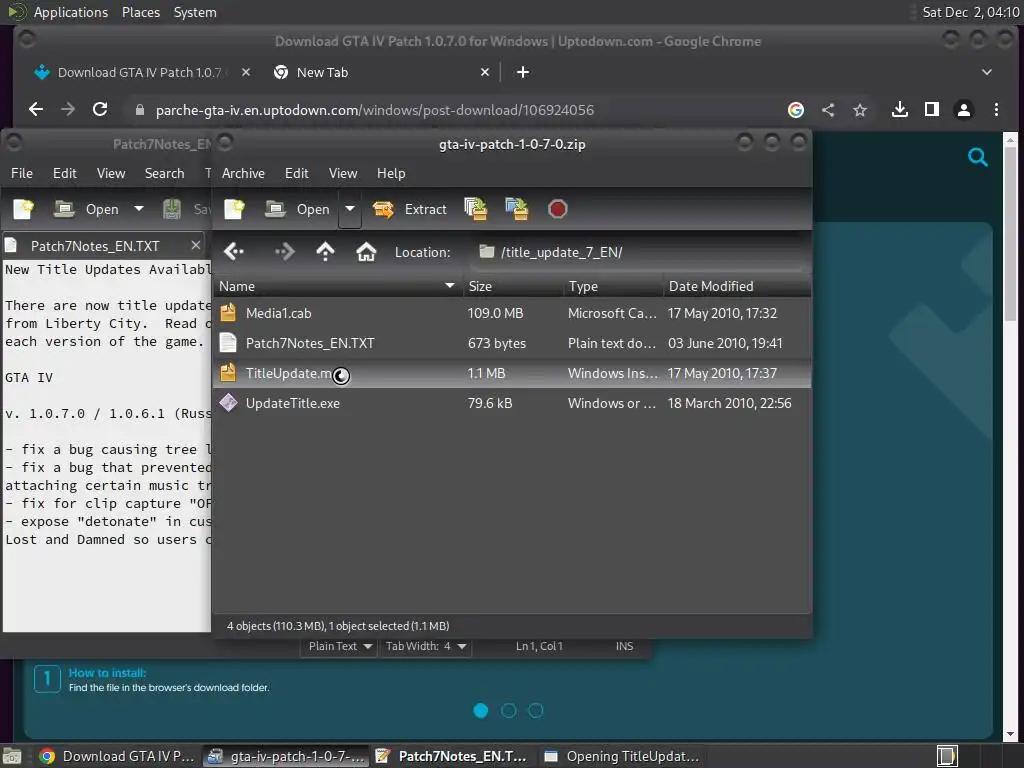Screen dimensions: 1024x768
Task: Switch to Opening TitleUpdat... taskbar window
Action: tap(620, 756)
